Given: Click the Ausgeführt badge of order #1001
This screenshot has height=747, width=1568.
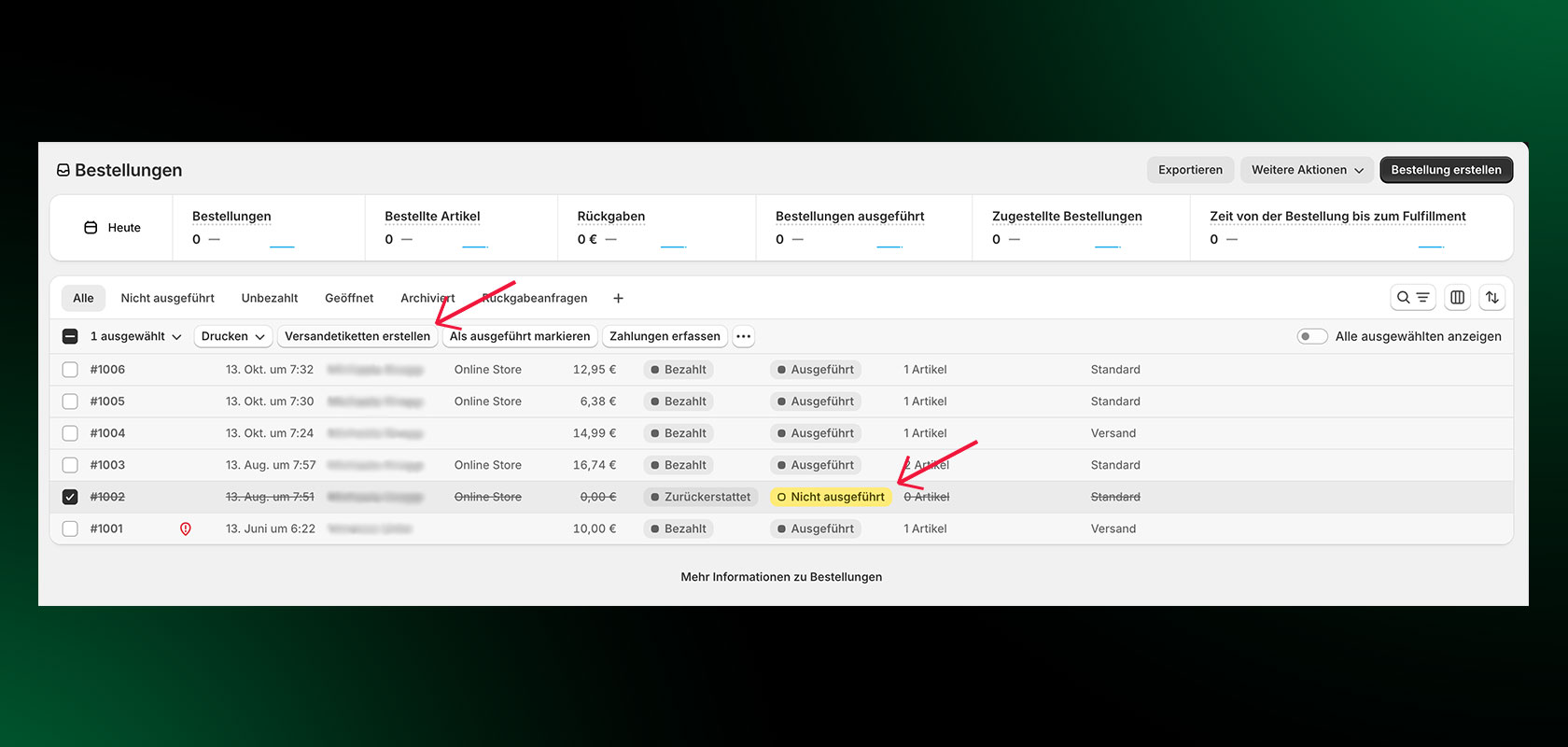Looking at the screenshot, I should pyautogui.click(x=816, y=529).
